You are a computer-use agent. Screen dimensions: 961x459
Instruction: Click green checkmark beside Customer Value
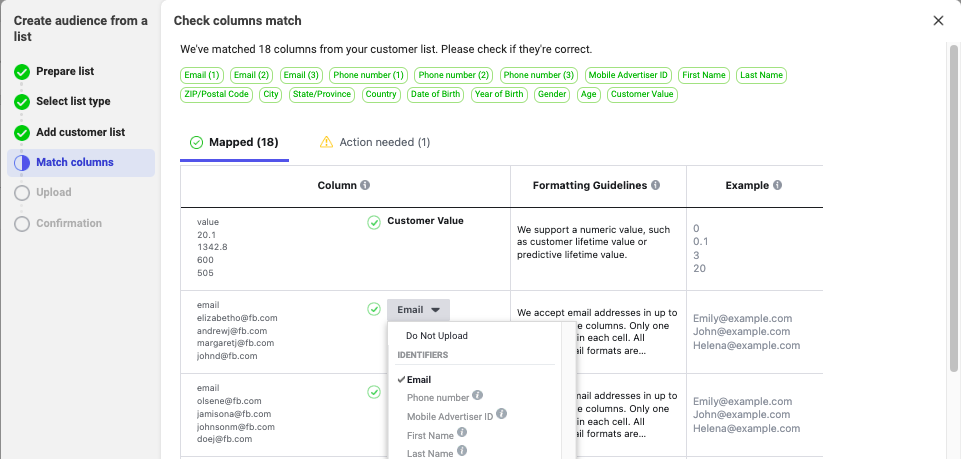(374, 222)
